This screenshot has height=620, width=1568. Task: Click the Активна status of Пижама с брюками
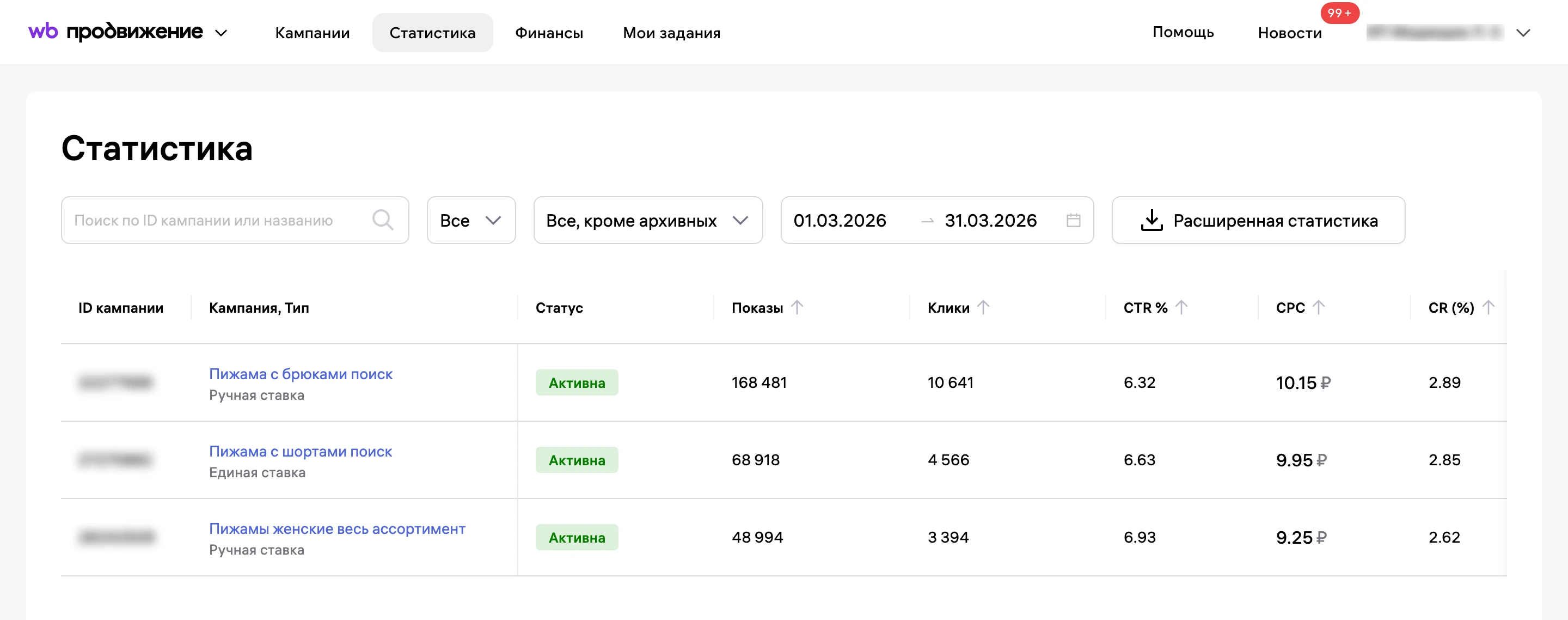pyautogui.click(x=577, y=382)
